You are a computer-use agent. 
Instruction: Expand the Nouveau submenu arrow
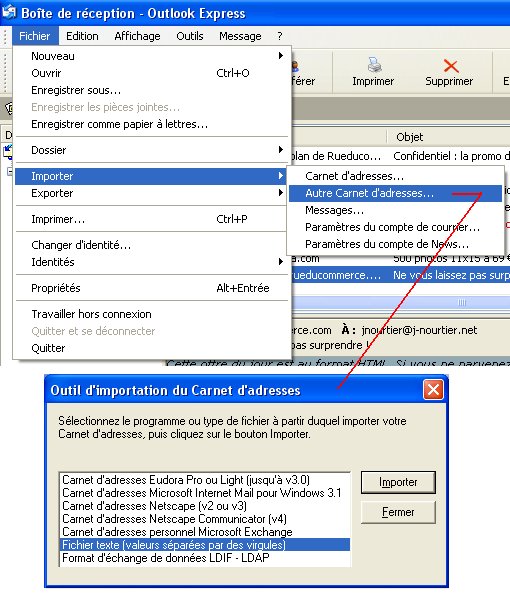[281, 56]
